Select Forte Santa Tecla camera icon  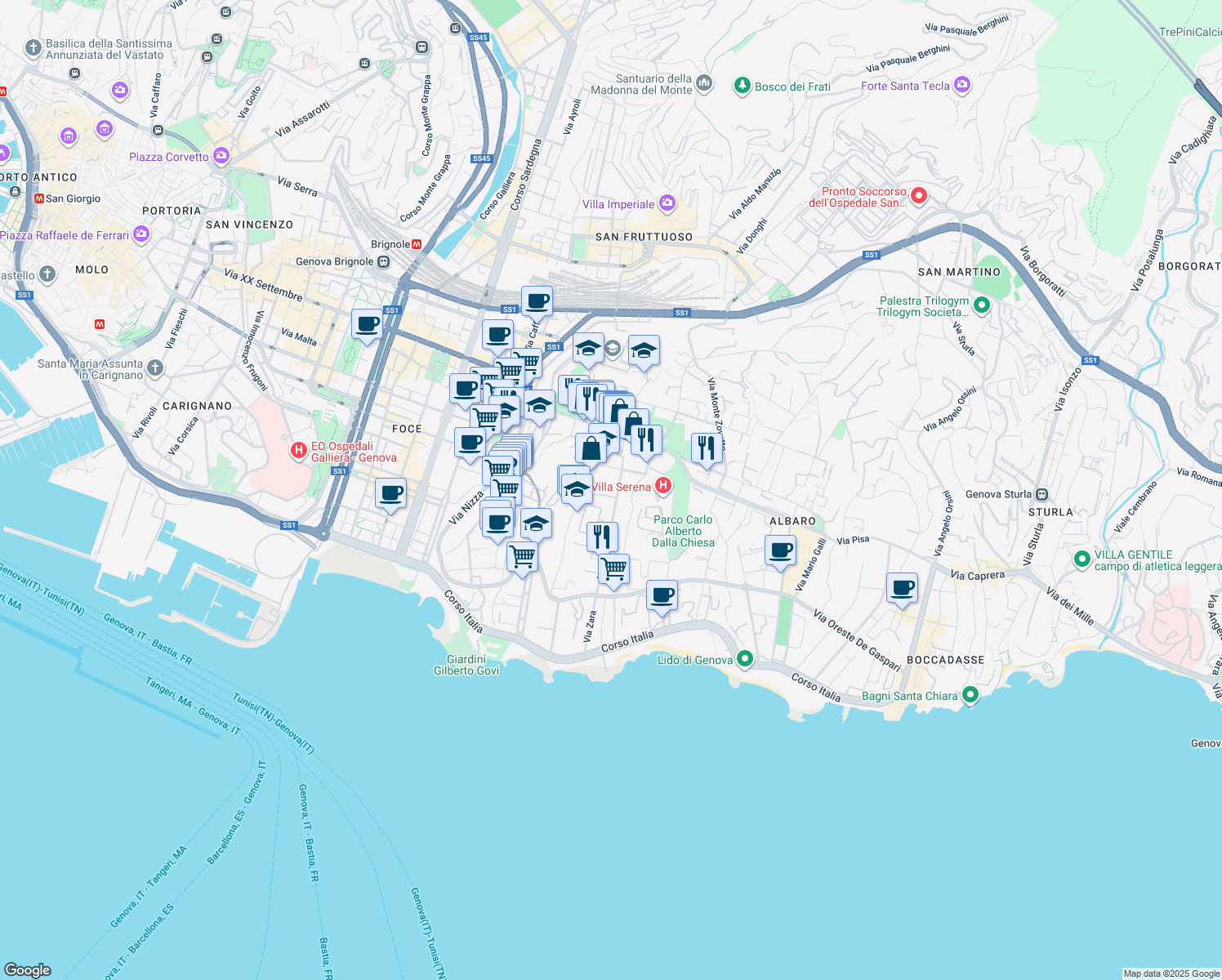tap(961, 84)
